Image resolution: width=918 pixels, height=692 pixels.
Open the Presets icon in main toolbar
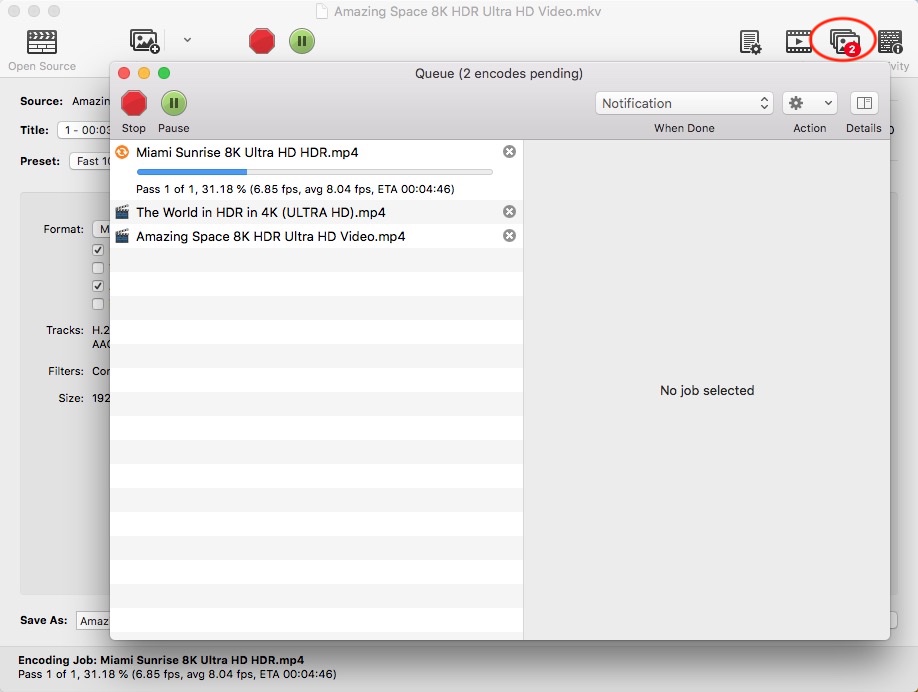(x=750, y=42)
